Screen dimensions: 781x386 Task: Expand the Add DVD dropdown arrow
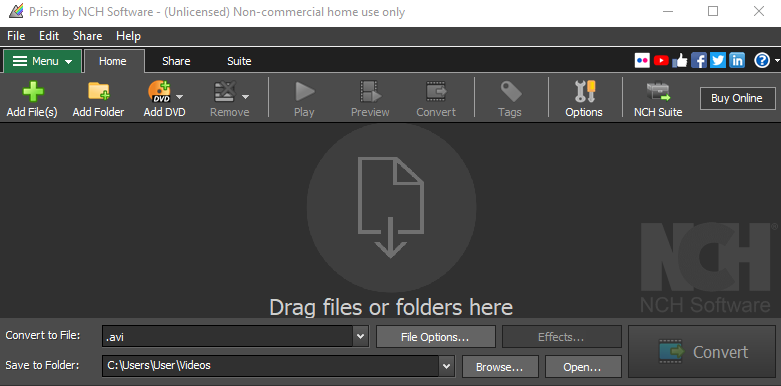click(x=180, y=97)
